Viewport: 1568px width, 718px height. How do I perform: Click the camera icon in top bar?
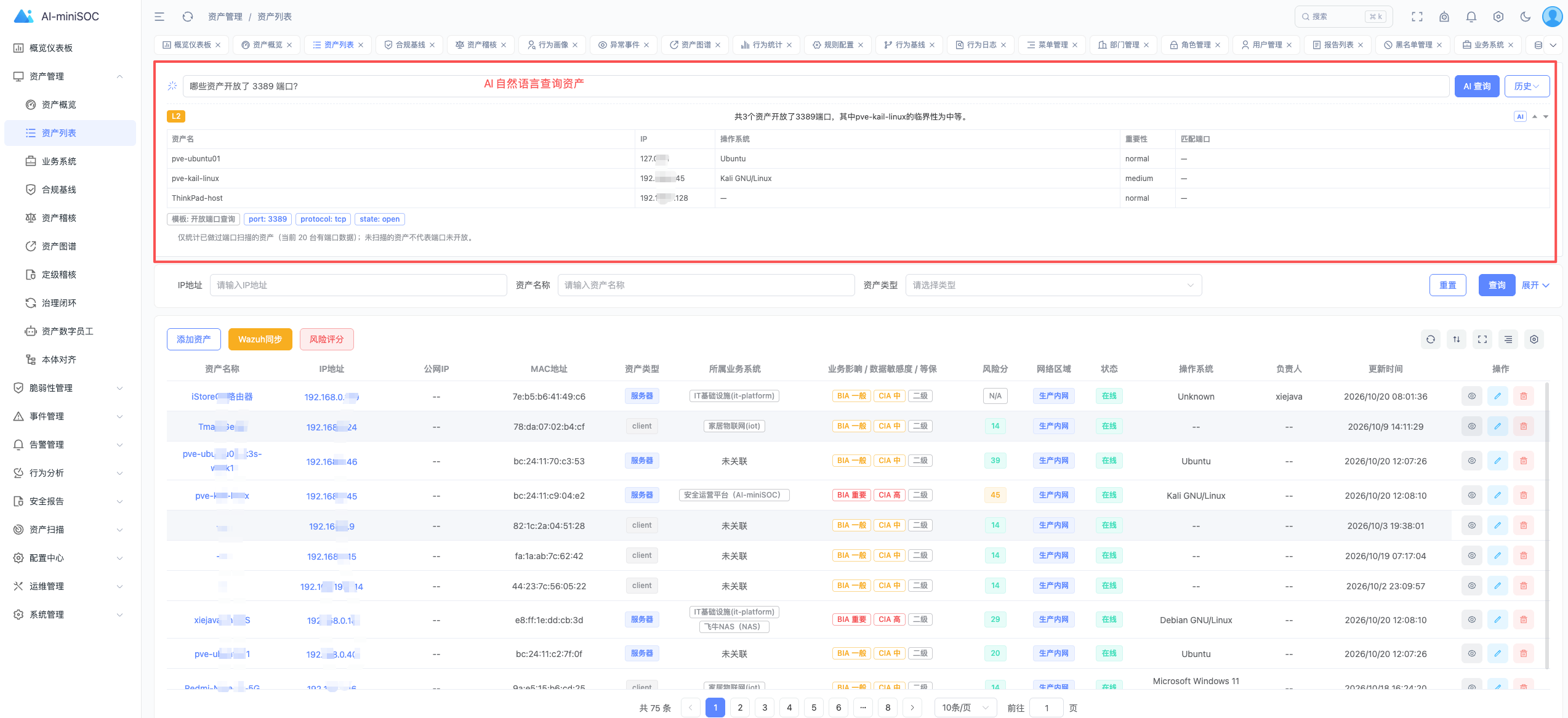[x=1444, y=17]
